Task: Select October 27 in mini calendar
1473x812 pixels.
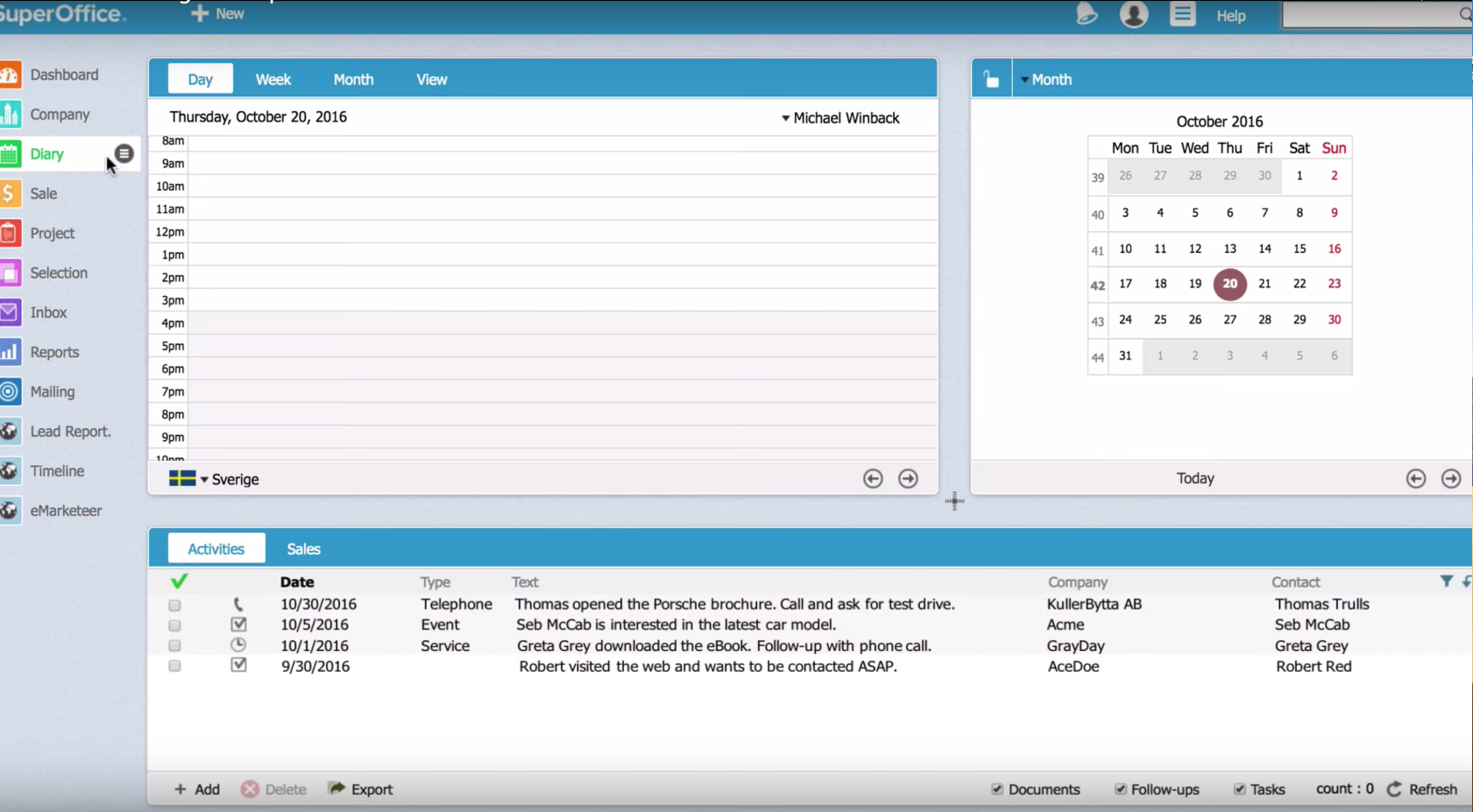Action: 1230,320
